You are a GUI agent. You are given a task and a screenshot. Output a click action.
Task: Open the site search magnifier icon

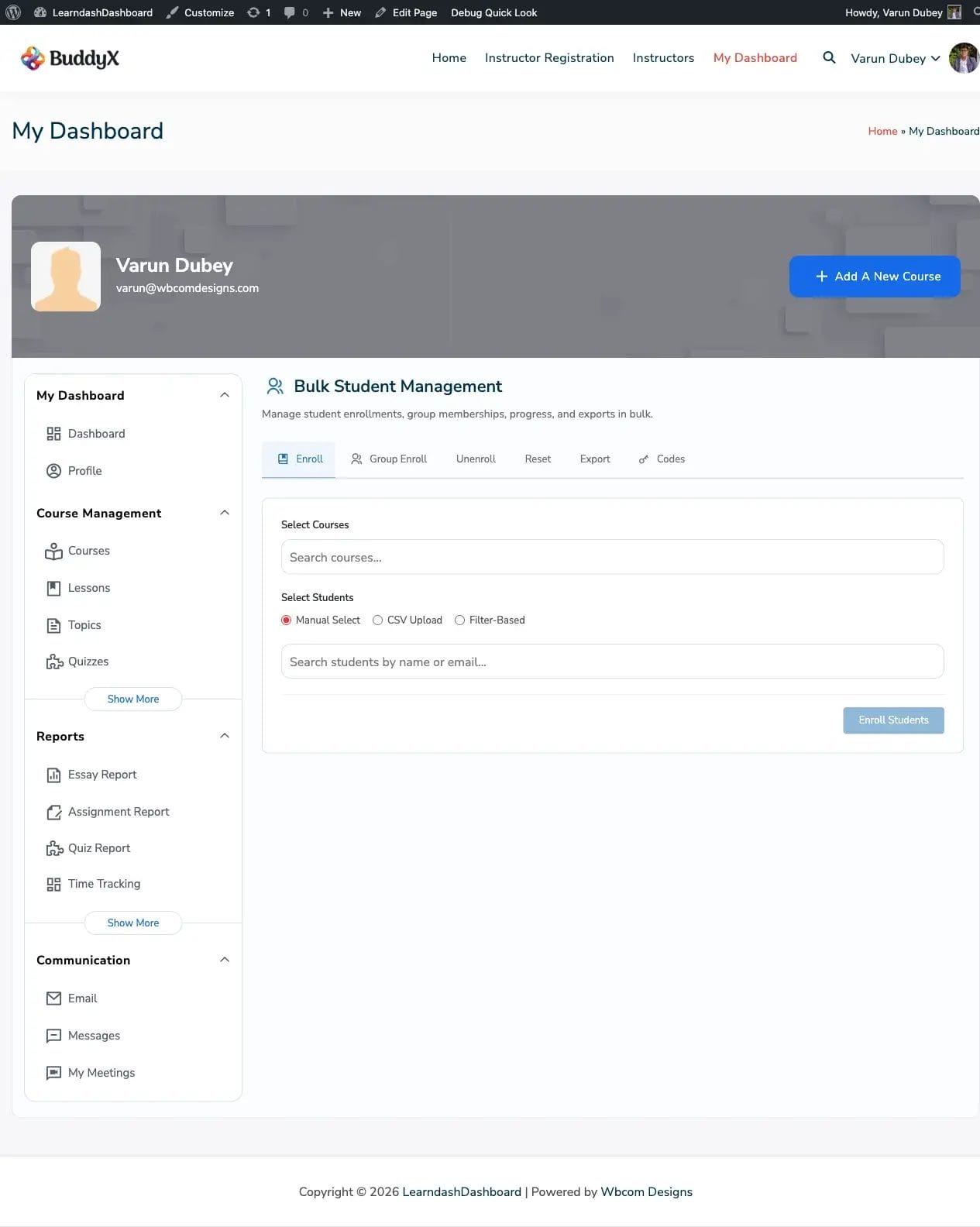click(829, 57)
